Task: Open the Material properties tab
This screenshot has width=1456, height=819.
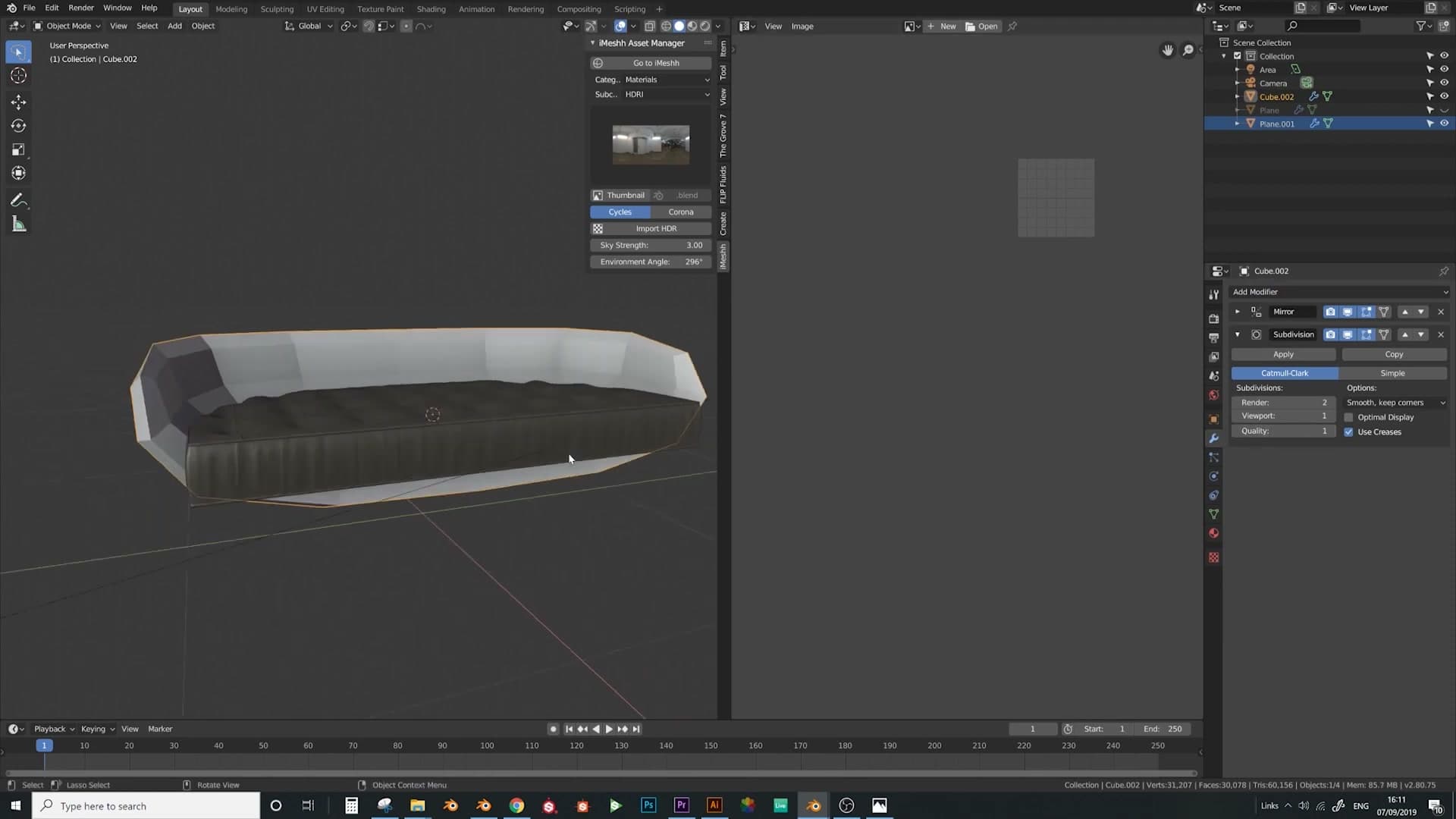Action: (x=1213, y=533)
